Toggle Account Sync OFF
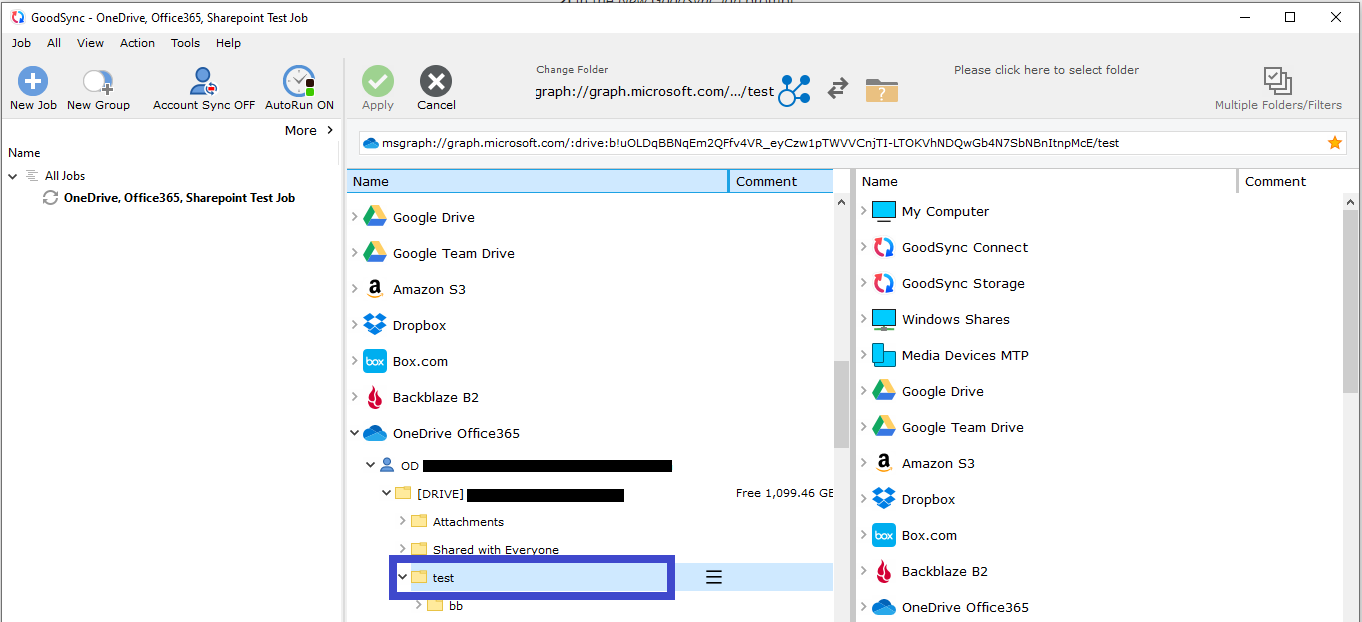The width and height of the screenshot is (1362, 622). (x=203, y=82)
